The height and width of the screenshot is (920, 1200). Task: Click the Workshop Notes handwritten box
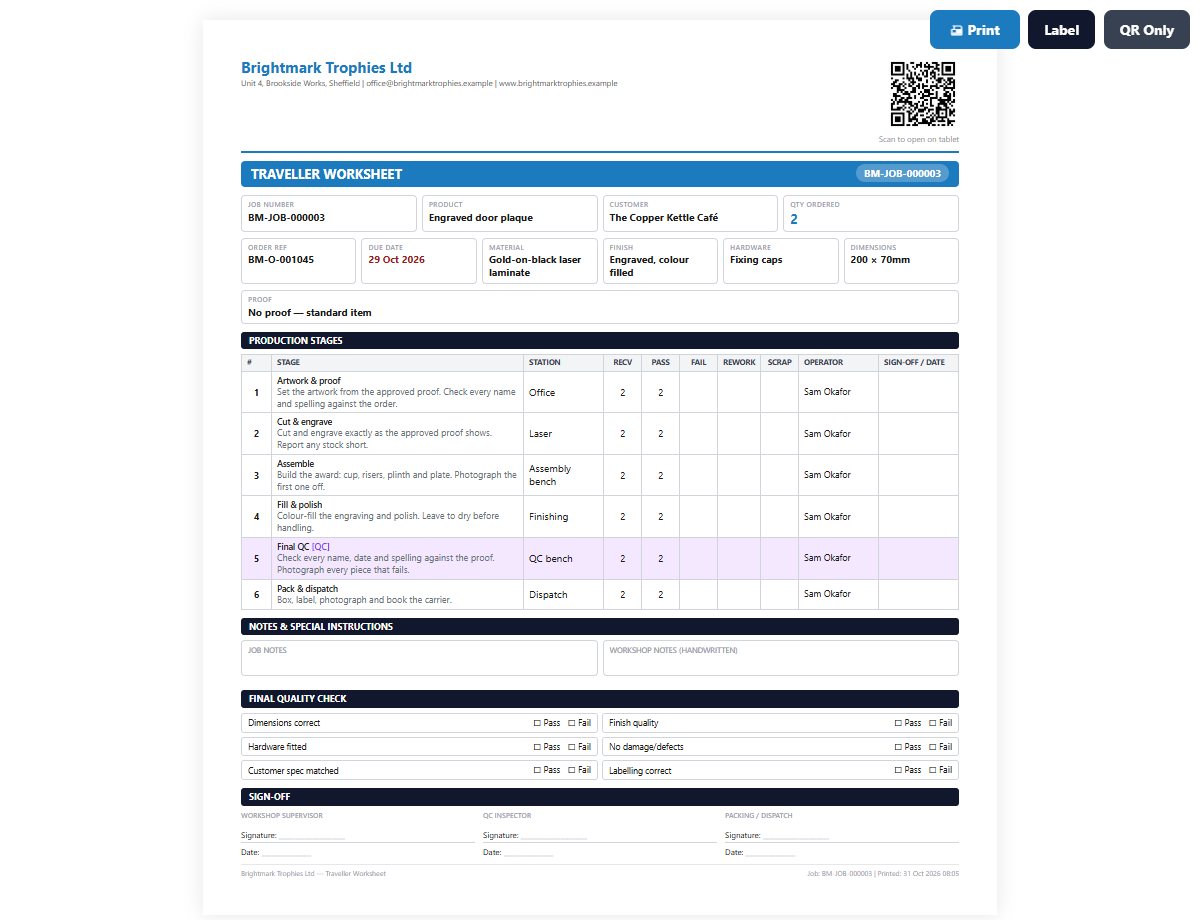point(781,658)
